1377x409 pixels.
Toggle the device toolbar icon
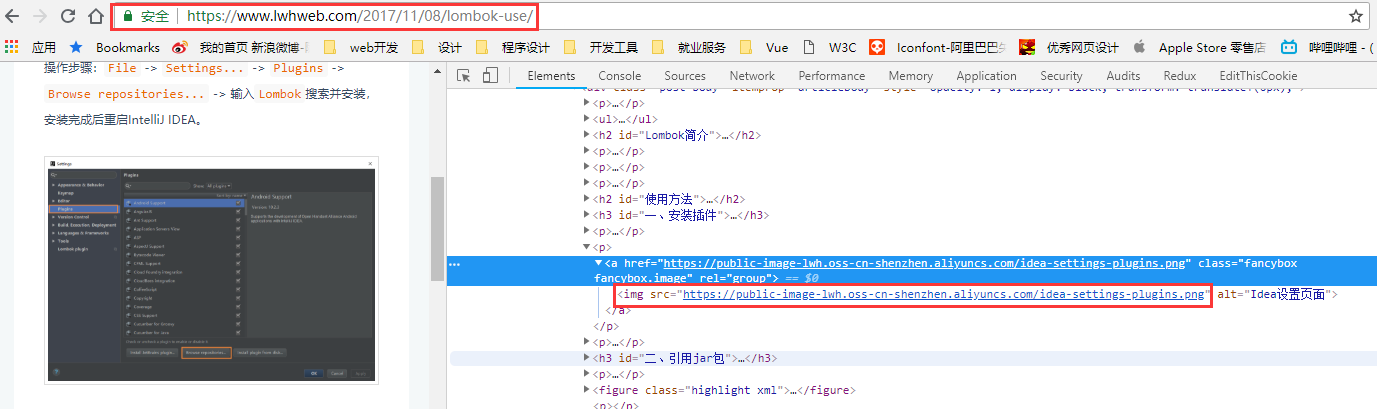point(490,76)
